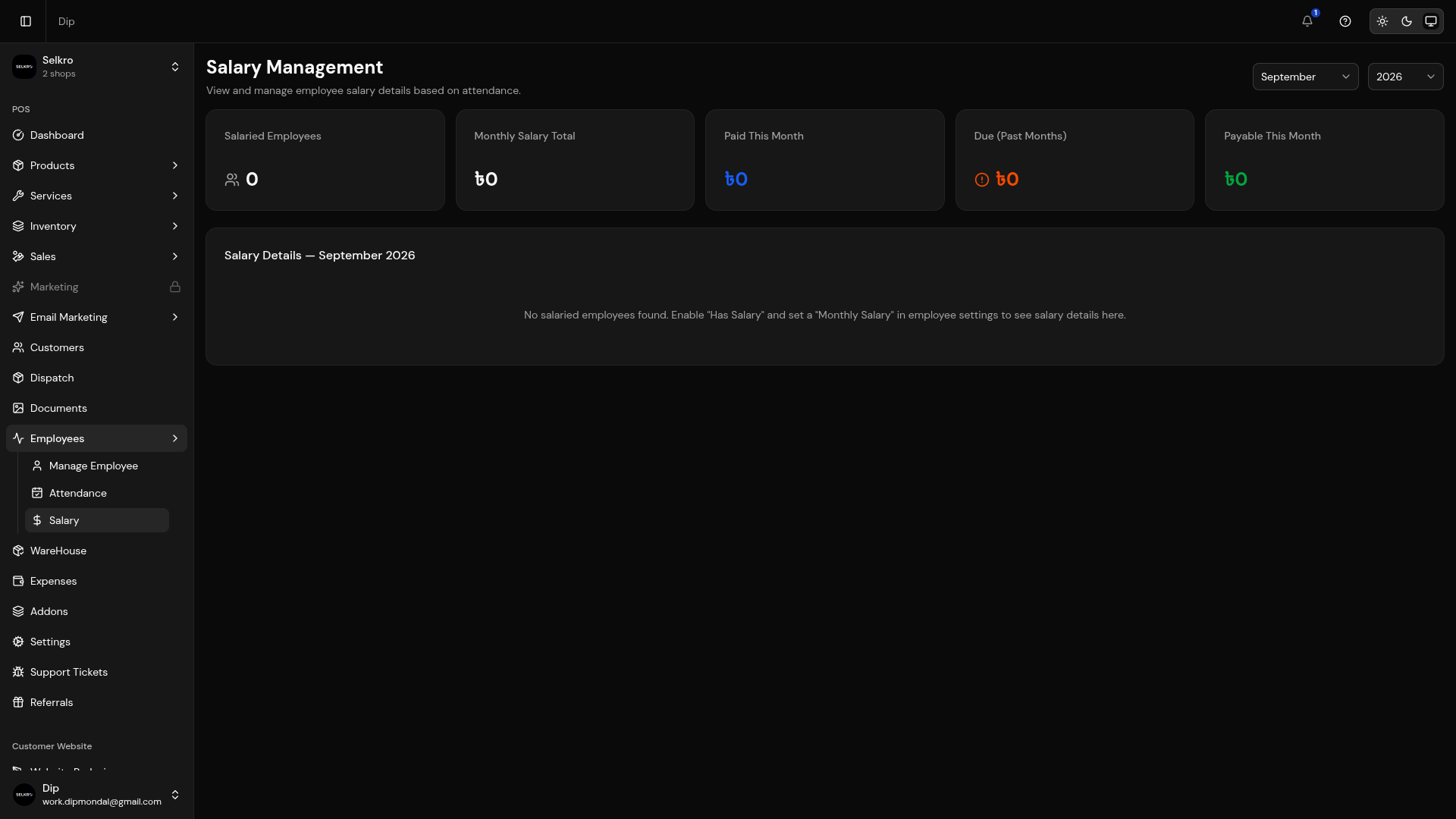Expand the Products menu chevron
Image resolution: width=1456 pixels, height=819 pixels.
pyautogui.click(x=175, y=165)
